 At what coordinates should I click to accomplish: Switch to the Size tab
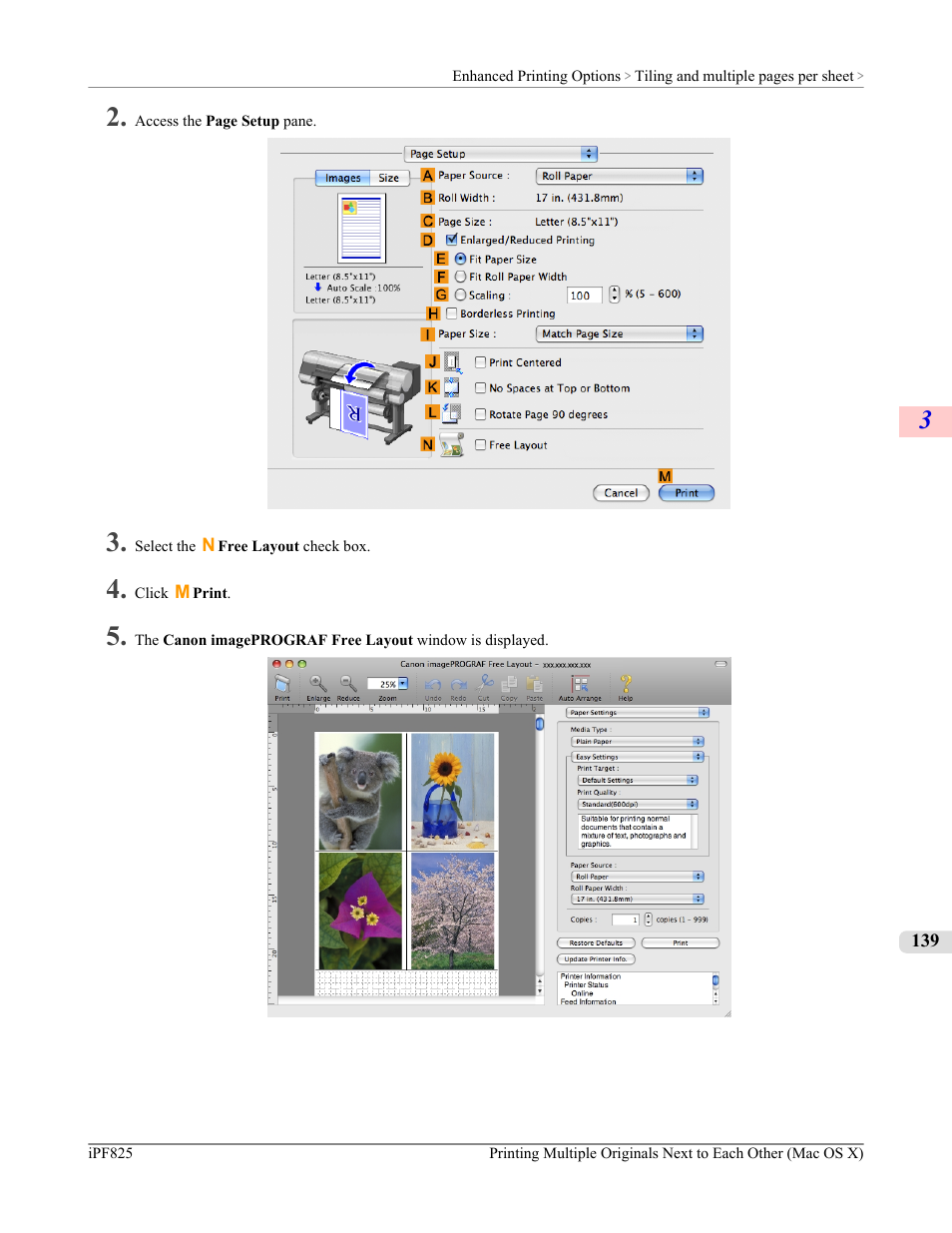click(389, 178)
